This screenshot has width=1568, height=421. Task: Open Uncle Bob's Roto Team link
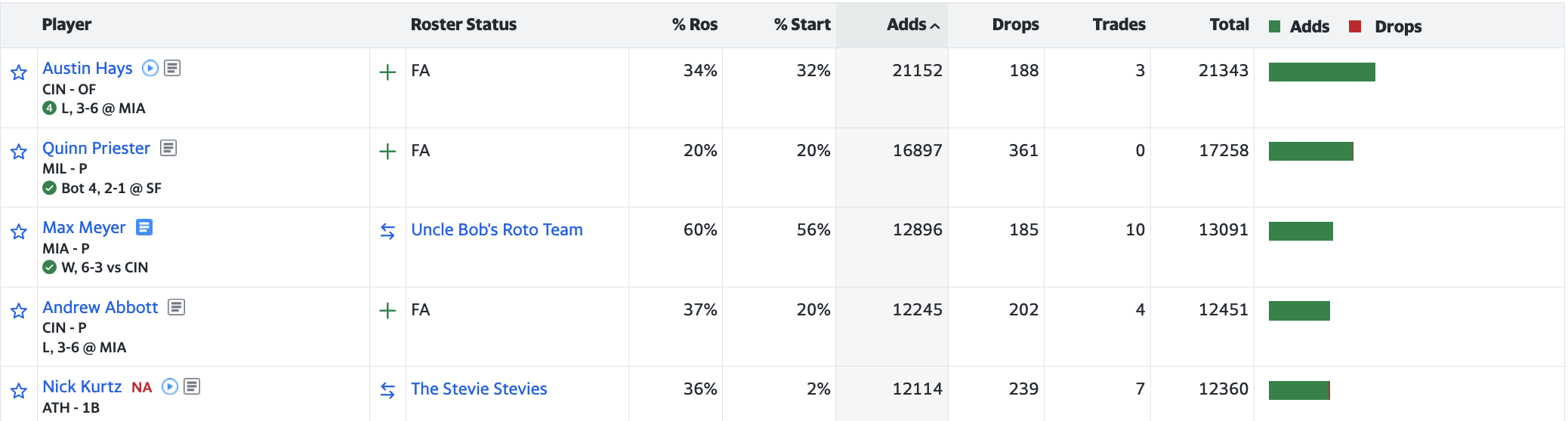497,230
